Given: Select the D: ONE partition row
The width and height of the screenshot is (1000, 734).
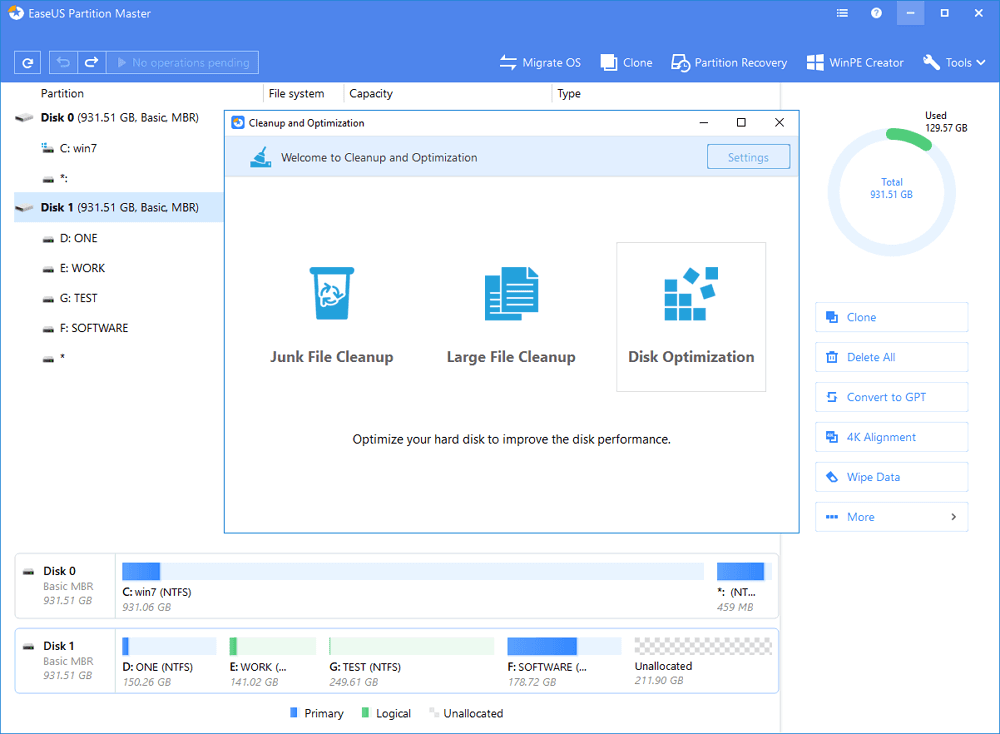Looking at the screenshot, I should point(119,238).
